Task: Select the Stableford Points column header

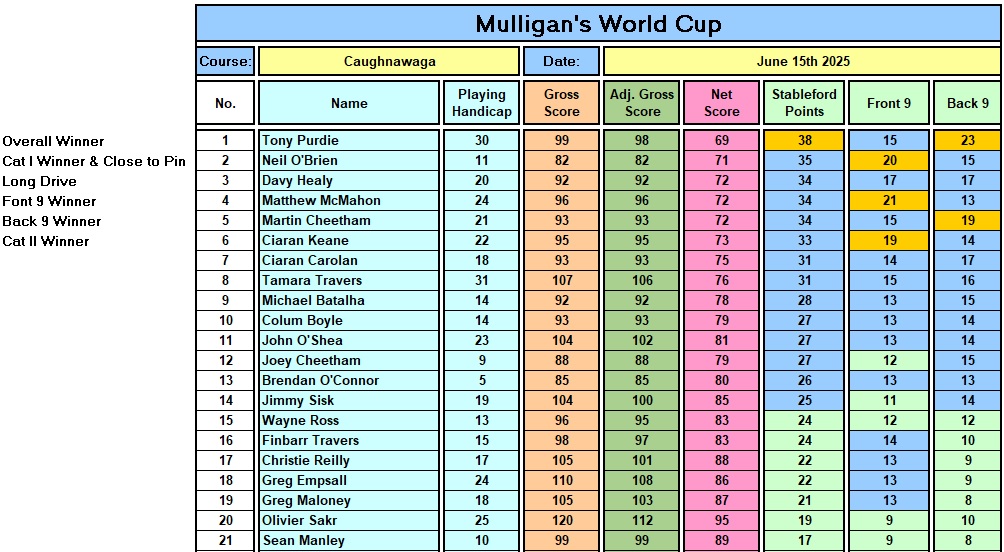Action: point(804,103)
